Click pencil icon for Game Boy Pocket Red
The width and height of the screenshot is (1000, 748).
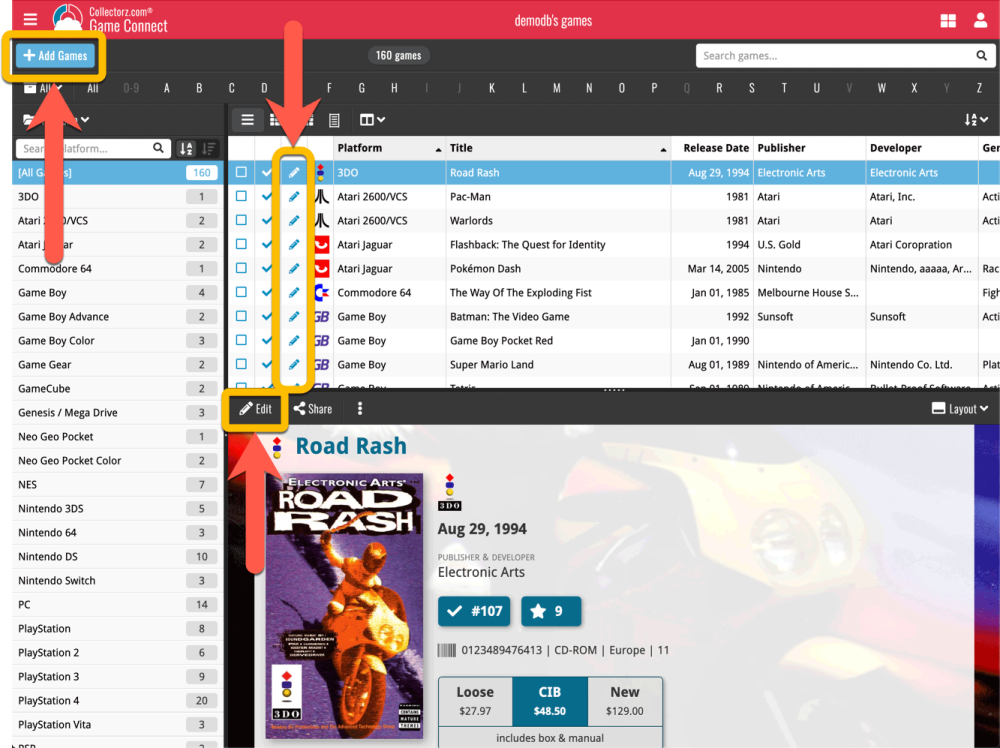point(293,341)
